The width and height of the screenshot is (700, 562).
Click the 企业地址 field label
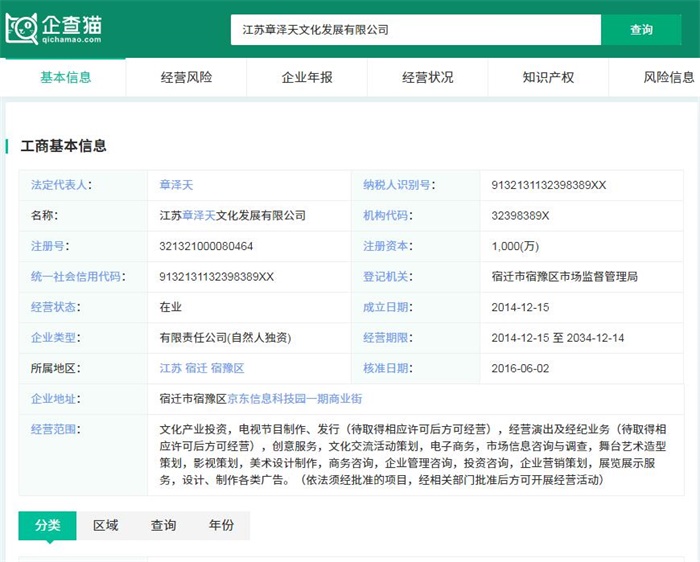(x=55, y=399)
